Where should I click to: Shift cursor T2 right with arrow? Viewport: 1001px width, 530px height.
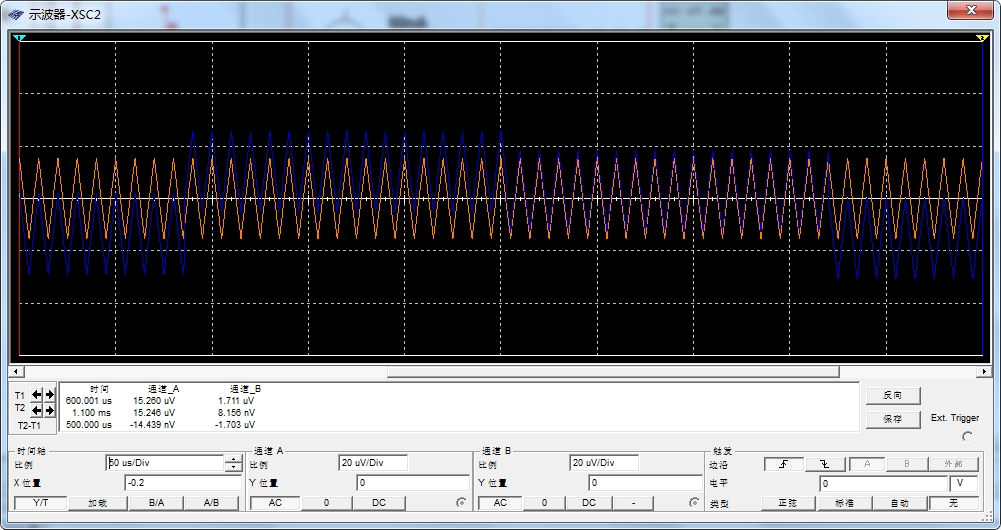tap(49, 410)
